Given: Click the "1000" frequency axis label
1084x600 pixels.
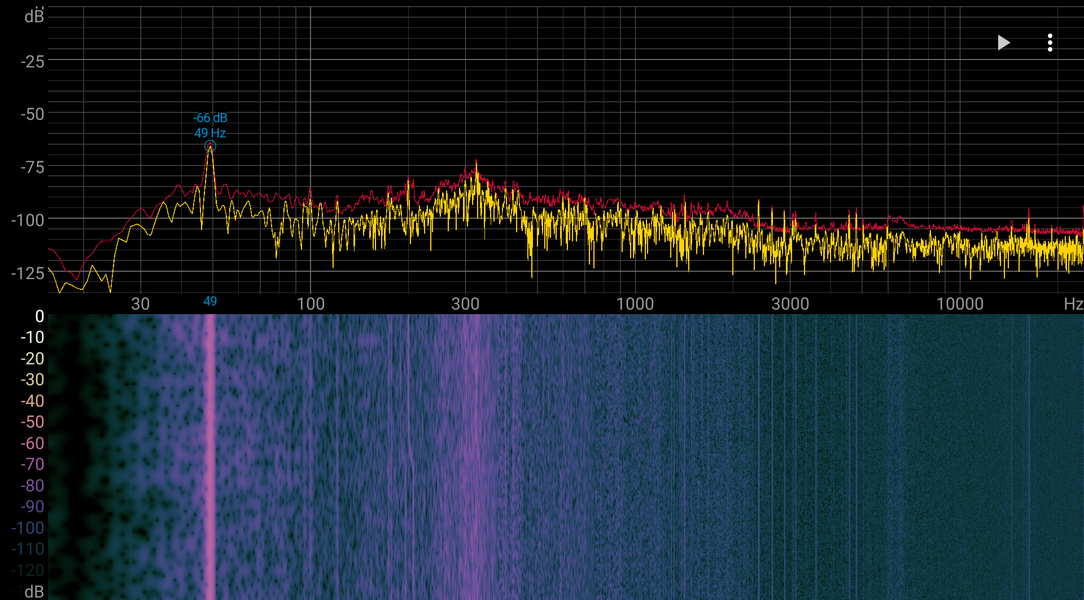Looking at the screenshot, I should point(635,304).
